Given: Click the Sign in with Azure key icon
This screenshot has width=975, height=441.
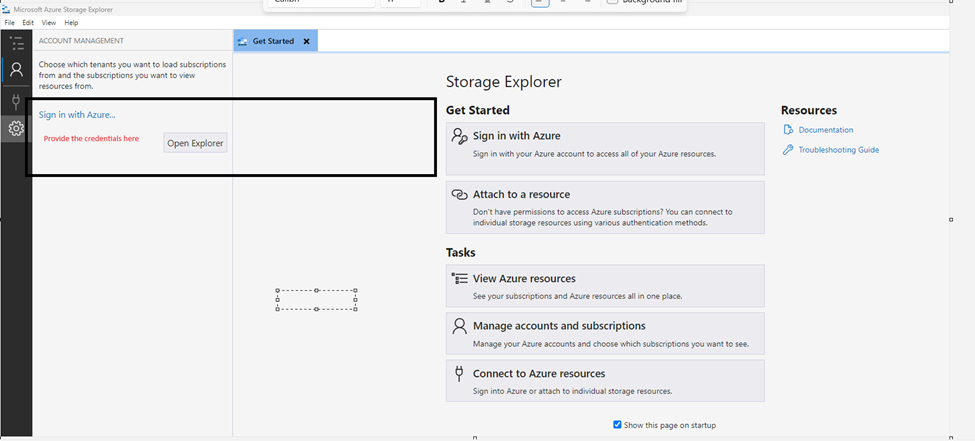Looking at the screenshot, I should click(460, 136).
